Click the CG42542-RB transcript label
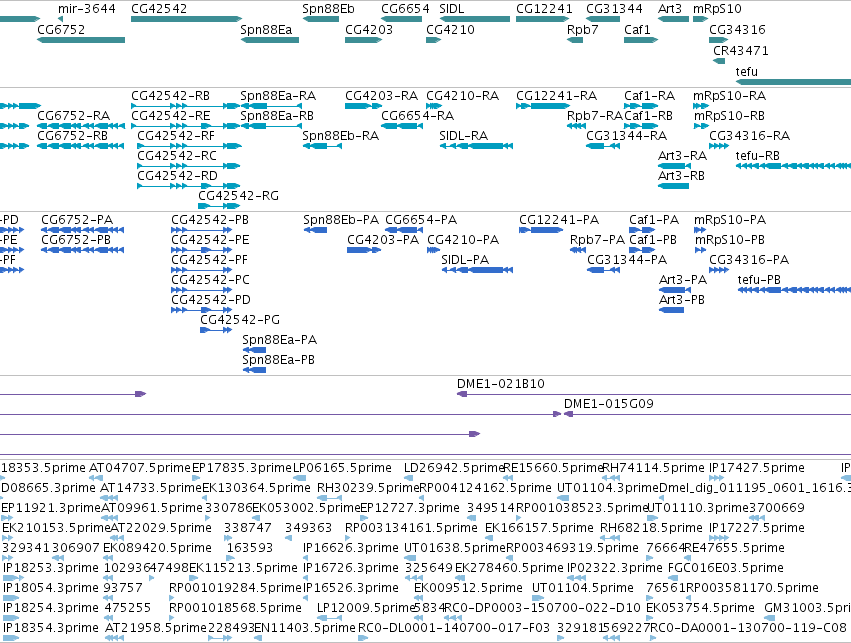Image resolution: width=851 pixels, height=643 pixels. [170, 96]
